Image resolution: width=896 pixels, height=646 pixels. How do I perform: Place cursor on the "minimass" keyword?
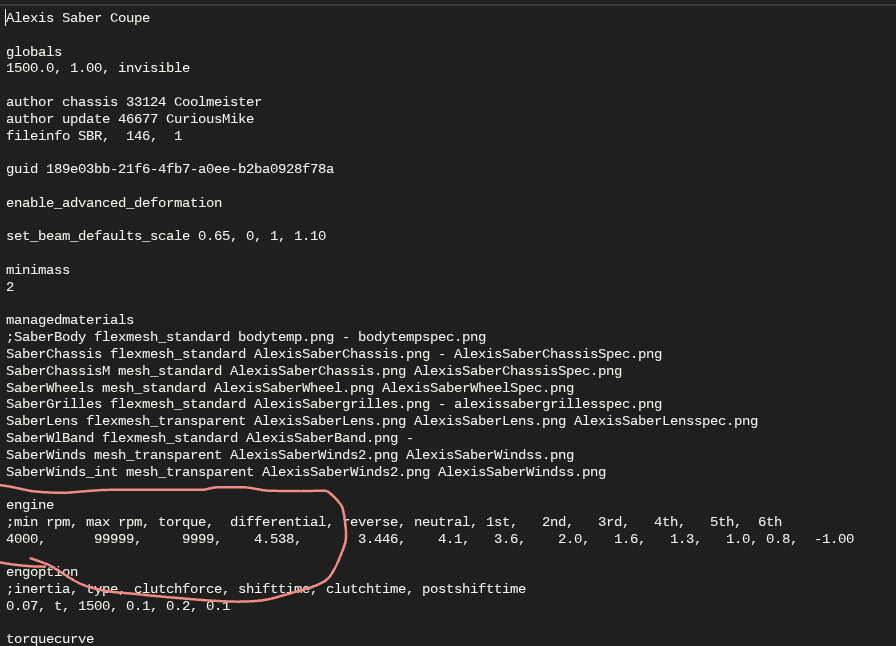pyautogui.click(x=38, y=270)
